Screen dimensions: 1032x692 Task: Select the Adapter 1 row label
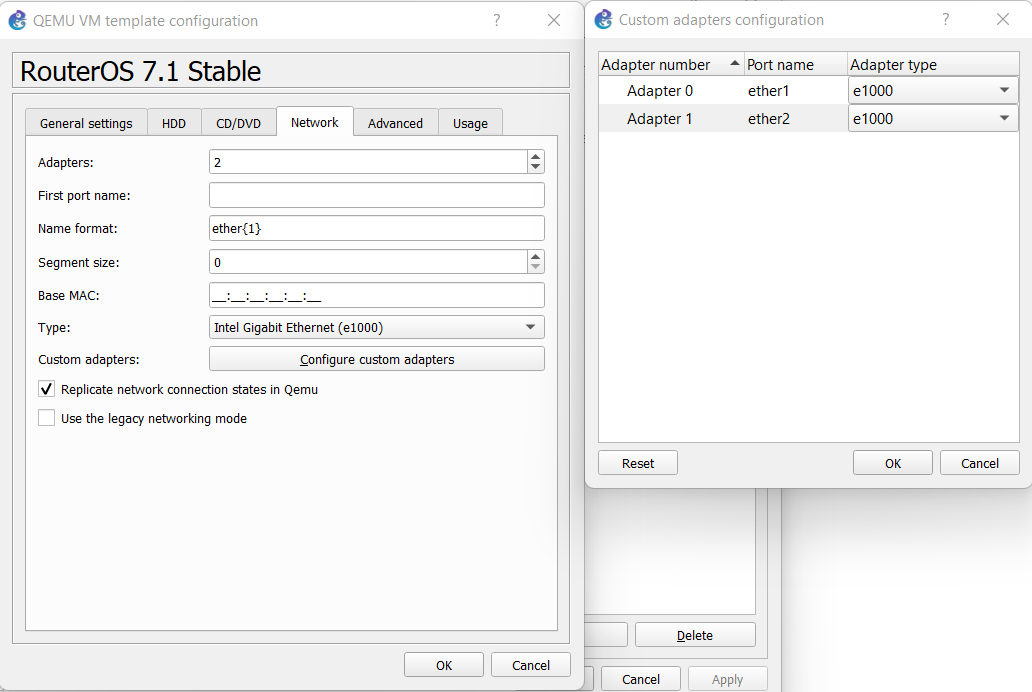[x=659, y=119]
